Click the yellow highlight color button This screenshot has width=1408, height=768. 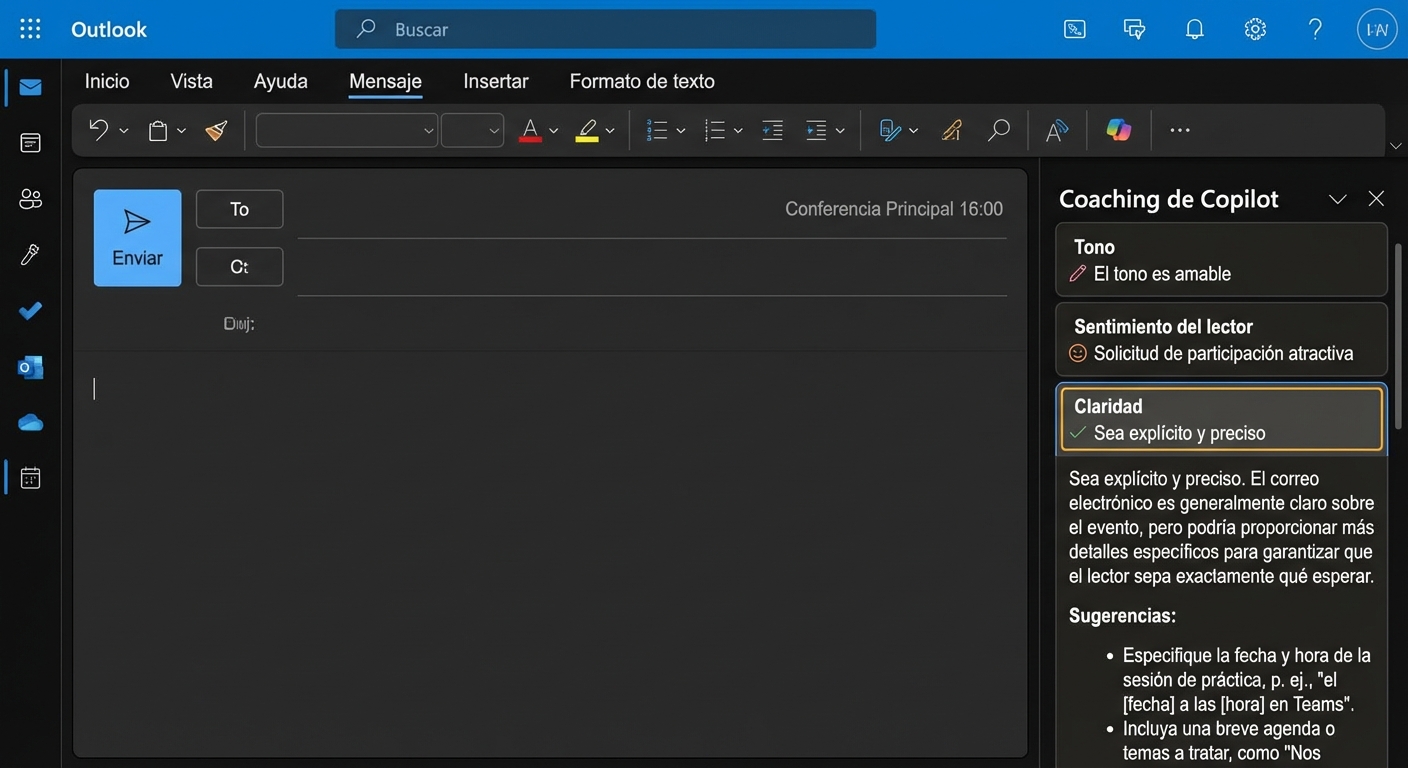(x=586, y=130)
